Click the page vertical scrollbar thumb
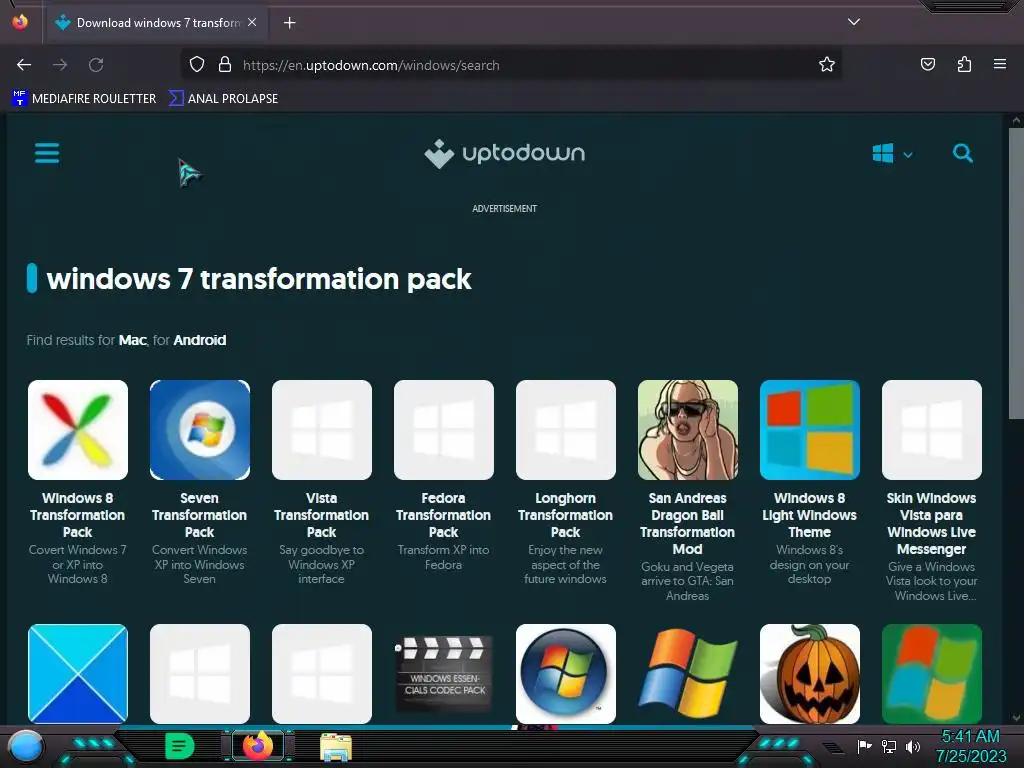Viewport: 1024px width, 768px height. pos(1016,274)
